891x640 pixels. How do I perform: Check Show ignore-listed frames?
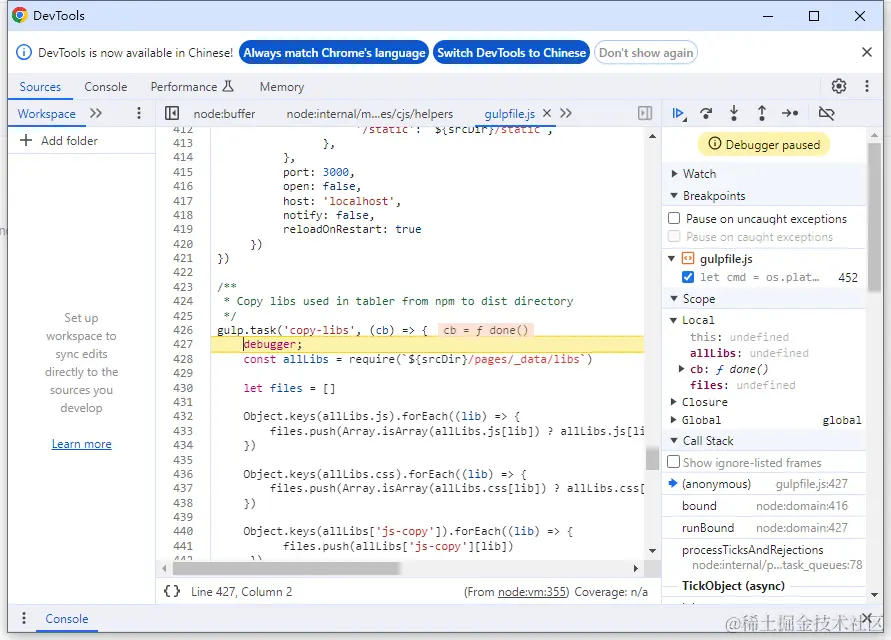point(674,463)
